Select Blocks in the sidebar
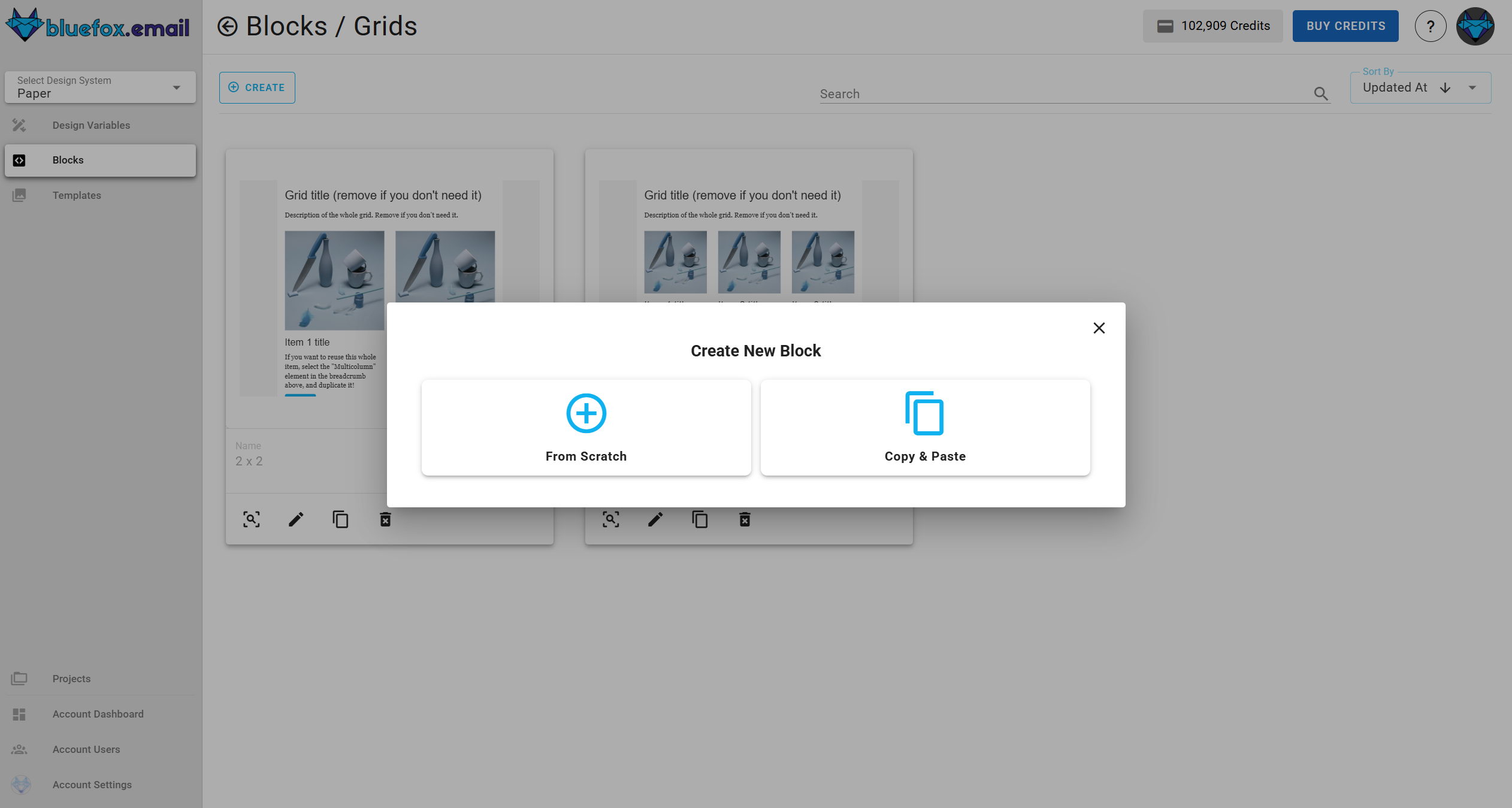Image resolution: width=1512 pixels, height=808 pixels. tap(100, 160)
